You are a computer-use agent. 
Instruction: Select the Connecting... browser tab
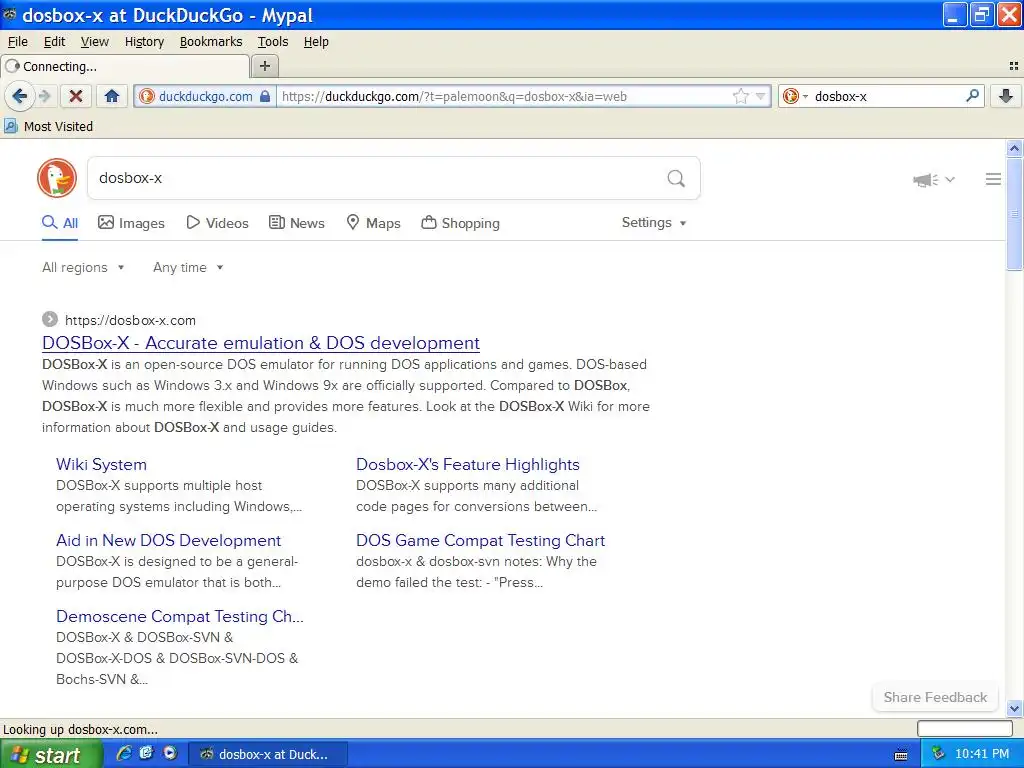pos(125,66)
